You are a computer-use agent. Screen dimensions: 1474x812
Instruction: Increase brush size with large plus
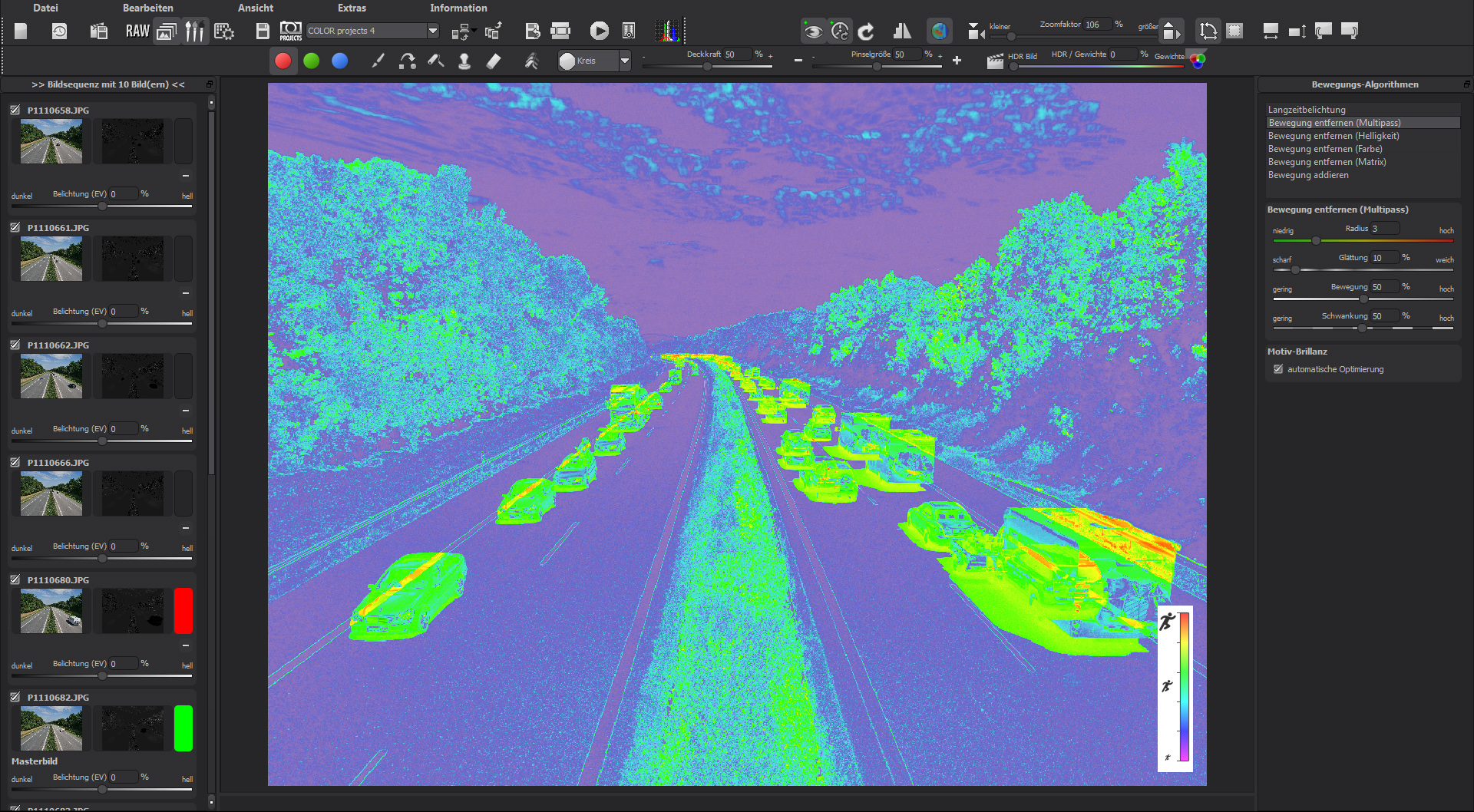click(957, 60)
